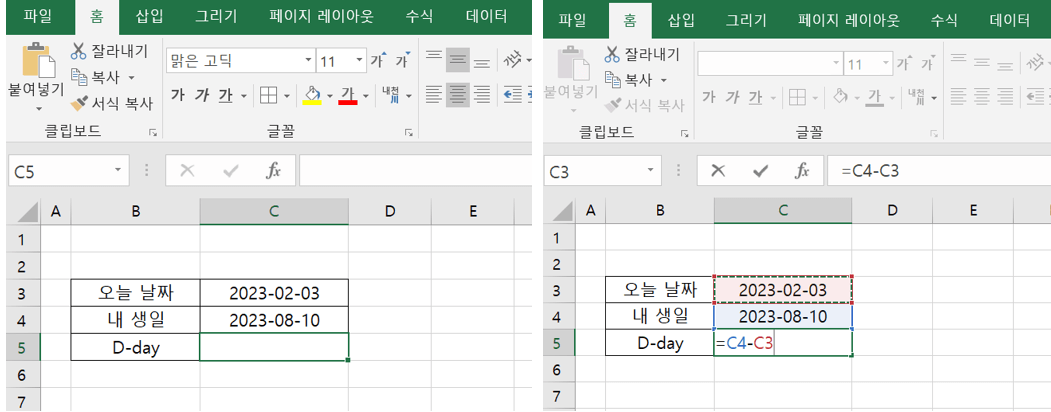
Task: Click the formula bar containing =C4-C3
Action: pos(939,171)
